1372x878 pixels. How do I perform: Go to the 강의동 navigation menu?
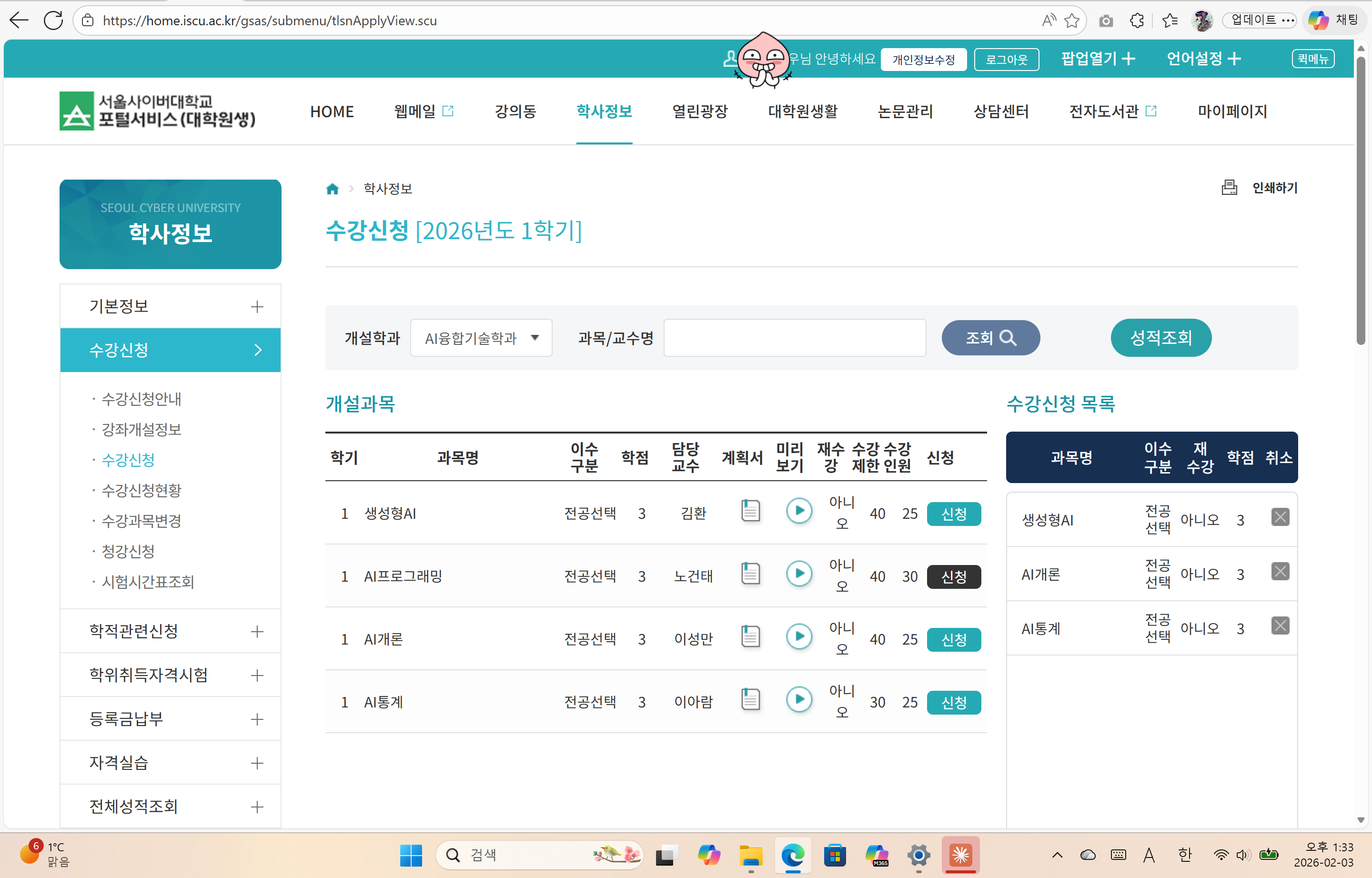[x=514, y=111]
